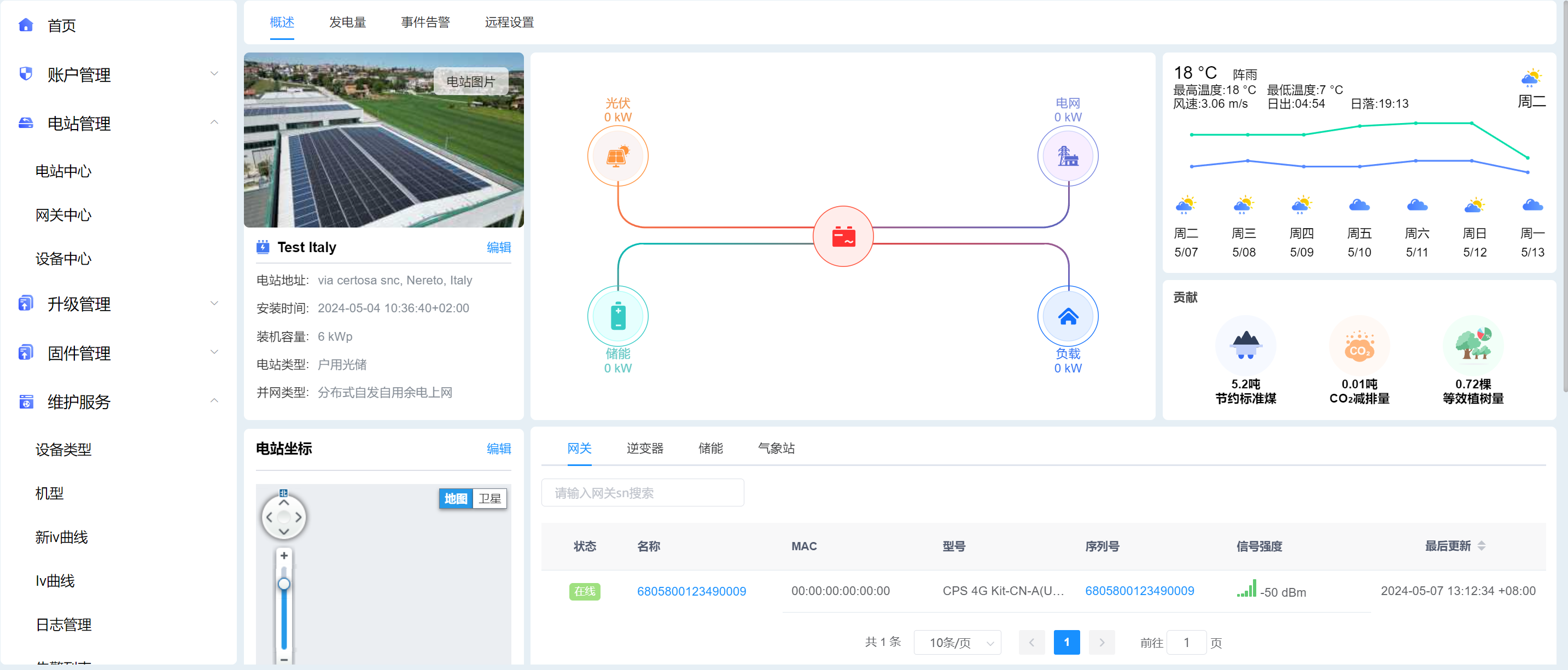Screen dimensions: 1568x670
Task: Expand the 固件管理 menu chevron
Action: pos(214,352)
